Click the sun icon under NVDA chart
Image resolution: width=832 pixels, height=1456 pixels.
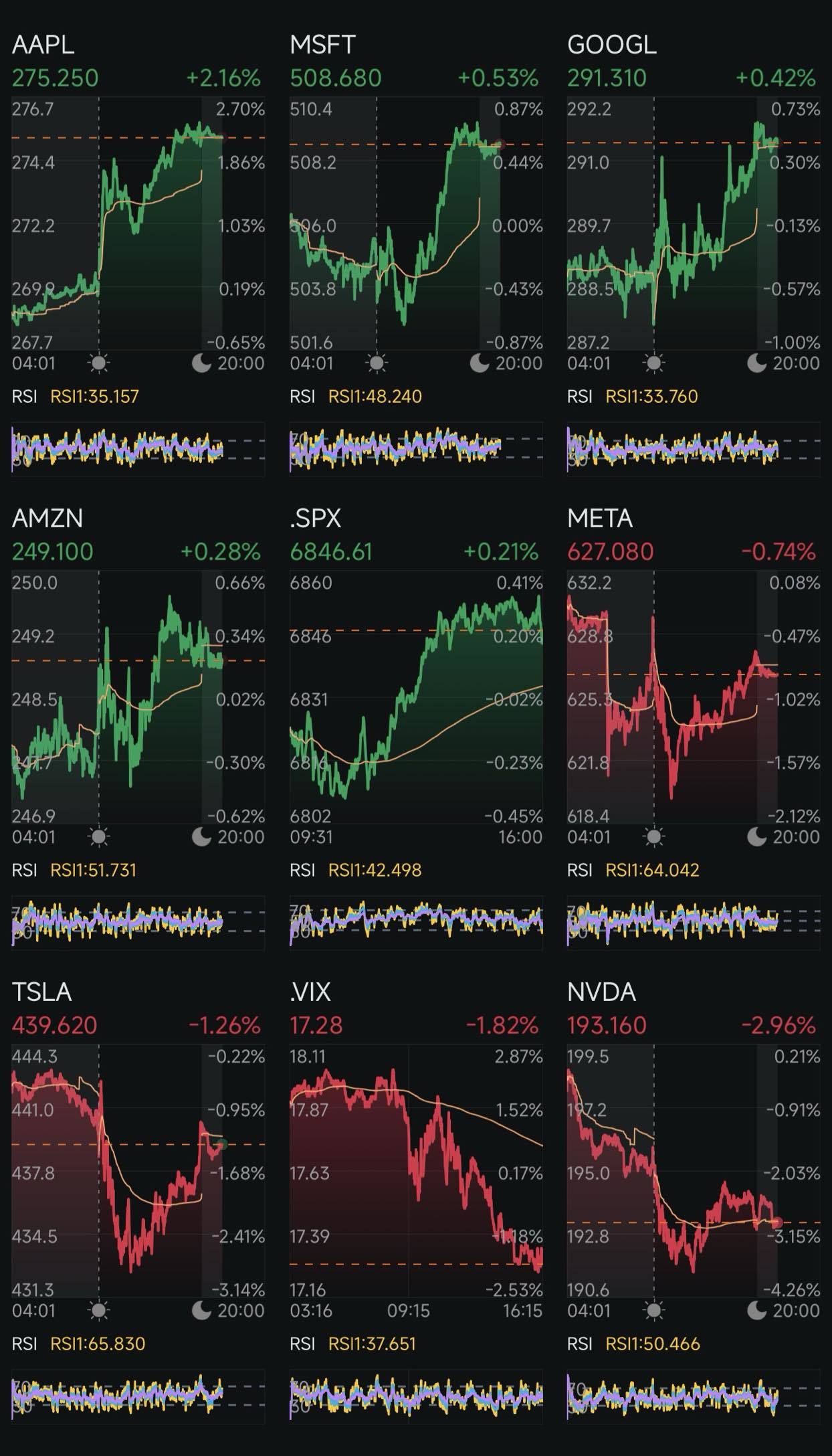point(654,1311)
